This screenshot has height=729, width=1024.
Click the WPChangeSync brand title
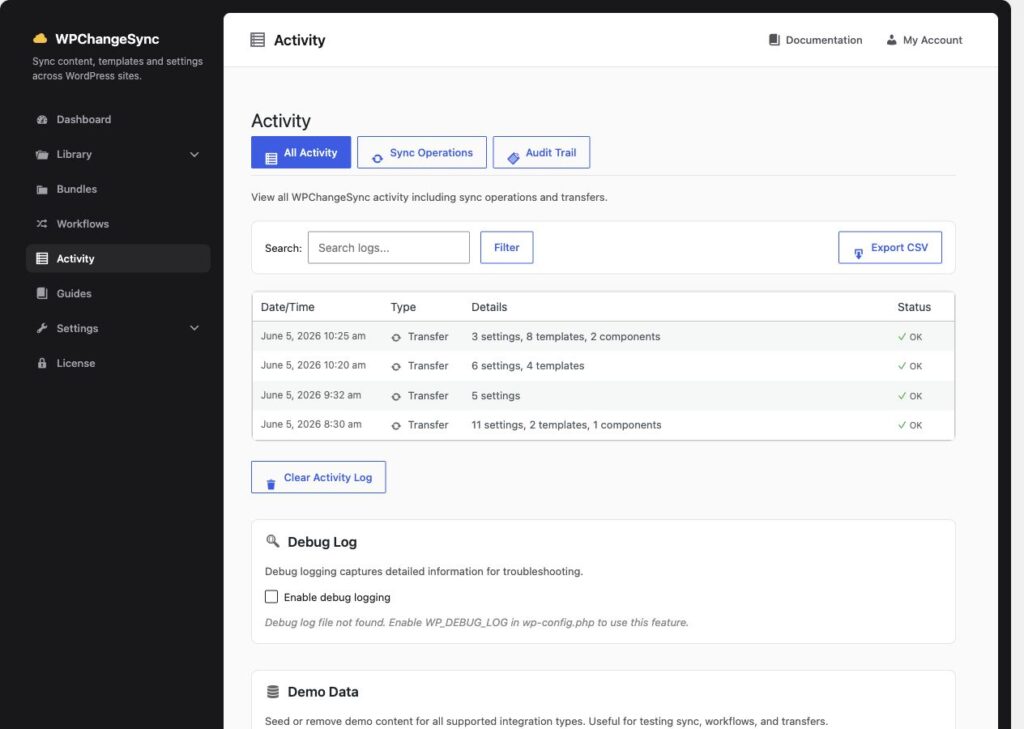(x=107, y=39)
